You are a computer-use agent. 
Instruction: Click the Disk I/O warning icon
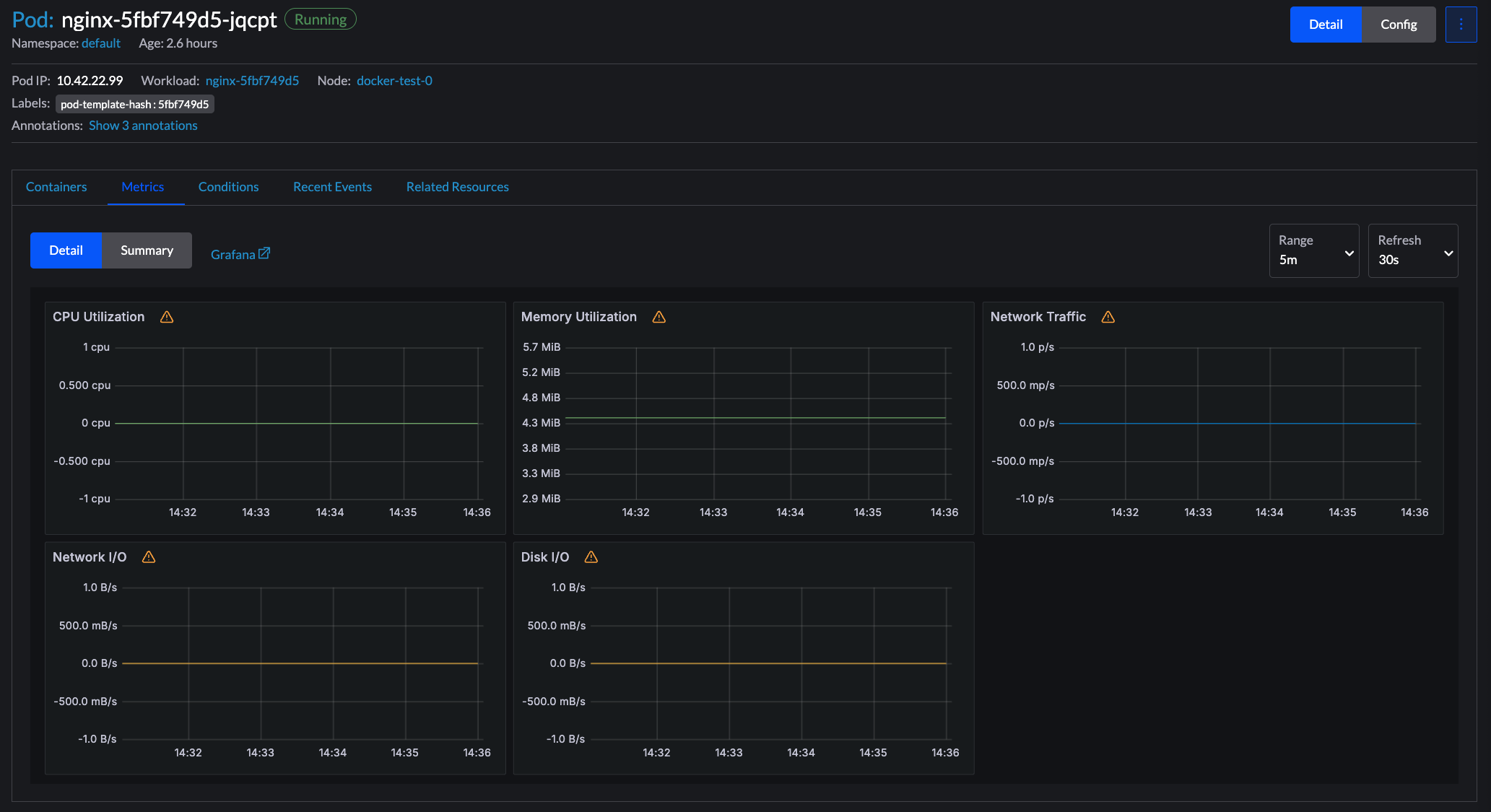click(x=591, y=557)
